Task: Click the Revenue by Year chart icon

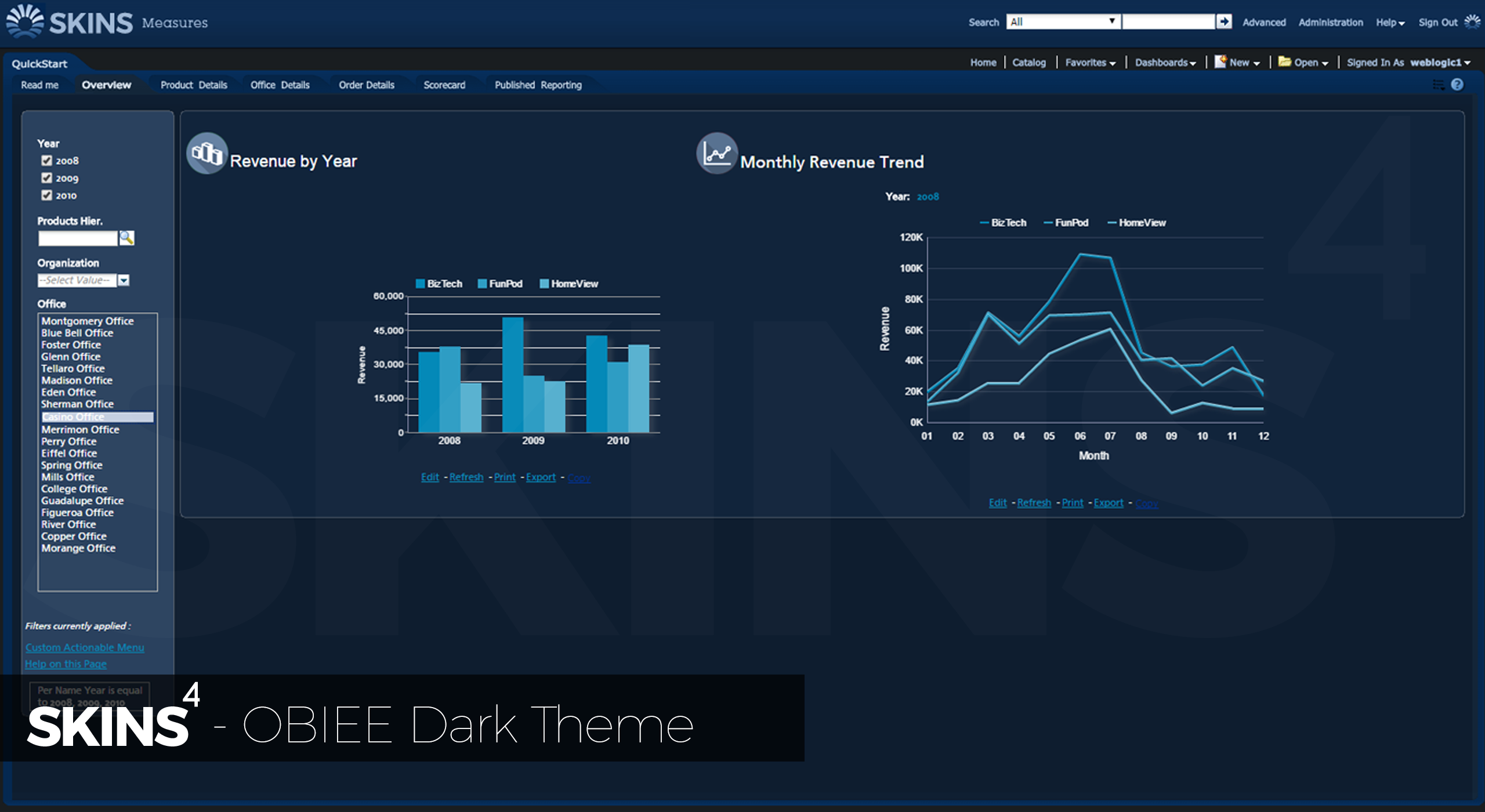Action: [x=207, y=154]
